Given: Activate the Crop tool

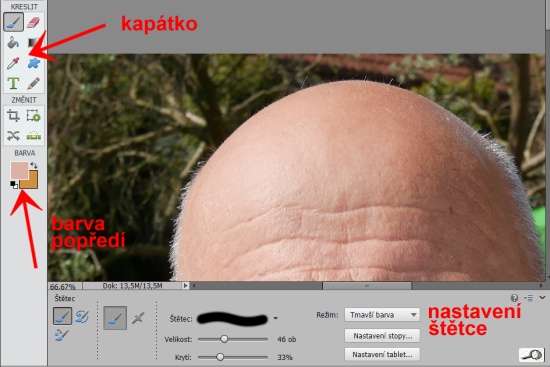Looking at the screenshot, I should 14,115.
